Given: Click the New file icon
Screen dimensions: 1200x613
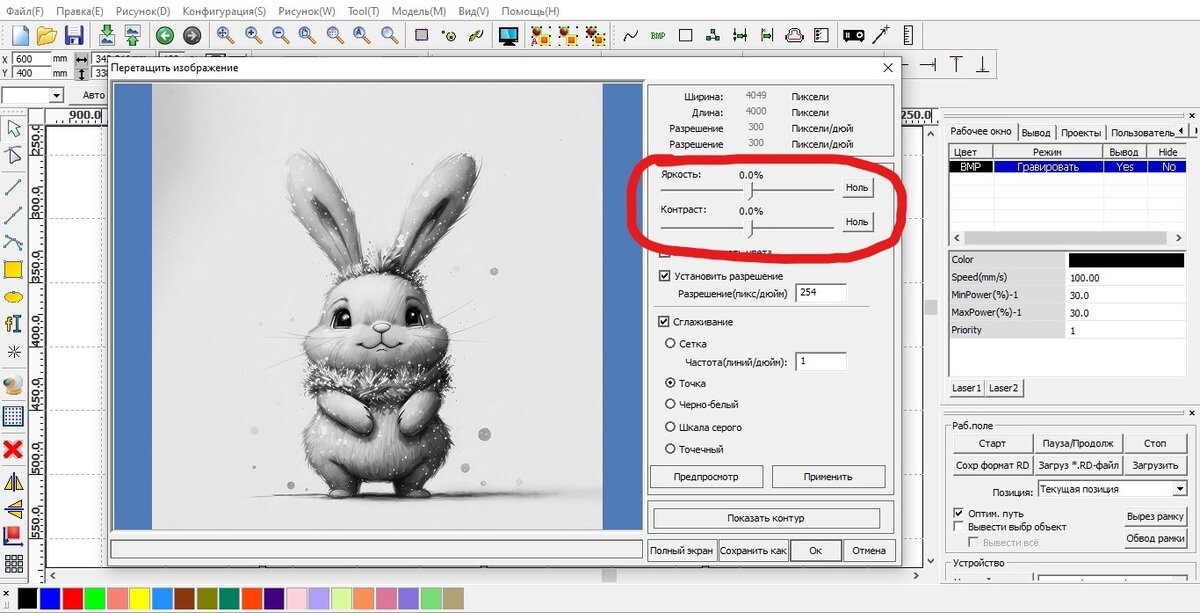Looking at the screenshot, I should (x=20, y=36).
